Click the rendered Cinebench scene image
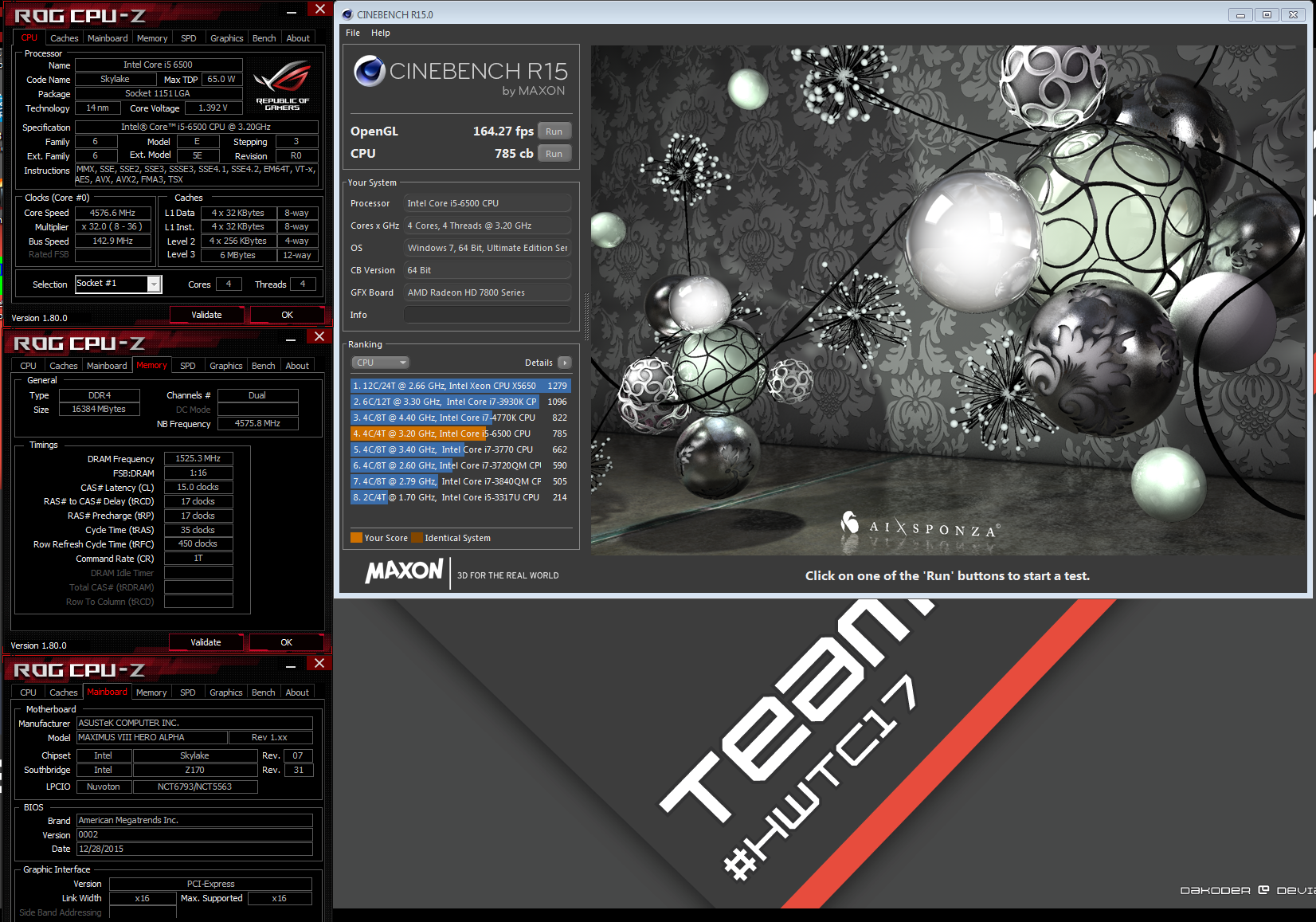The image size is (1316, 922). click(x=948, y=300)
